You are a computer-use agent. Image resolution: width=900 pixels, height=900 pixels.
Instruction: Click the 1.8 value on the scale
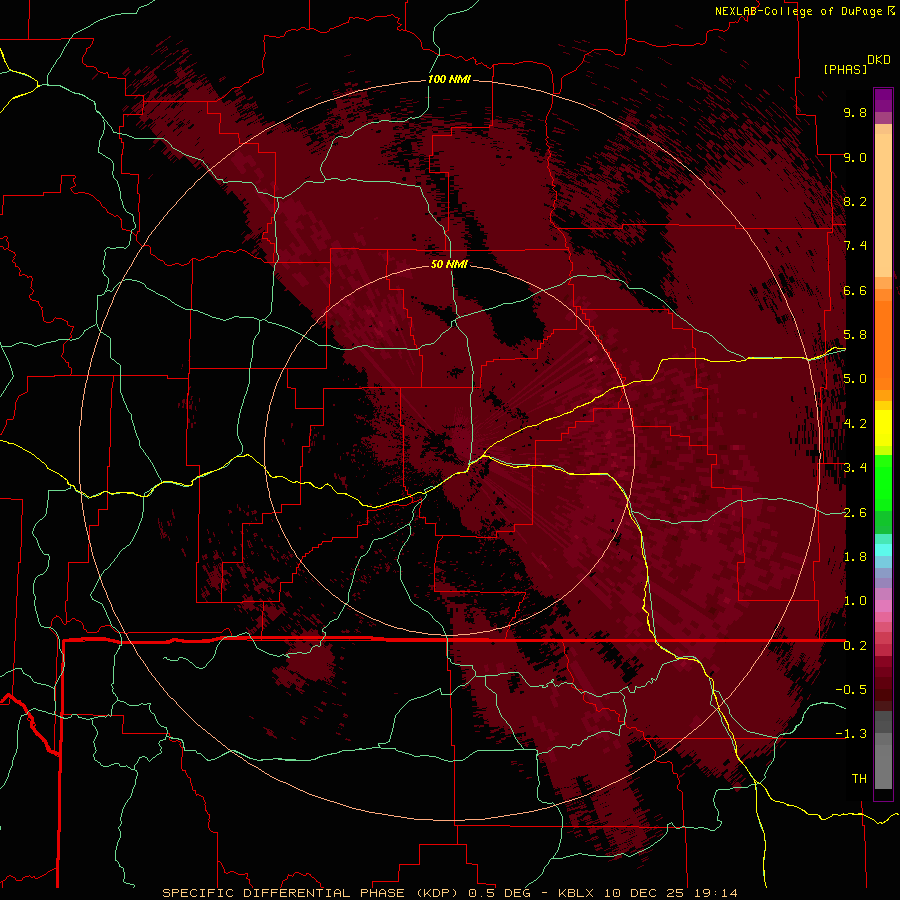(855, 556)
